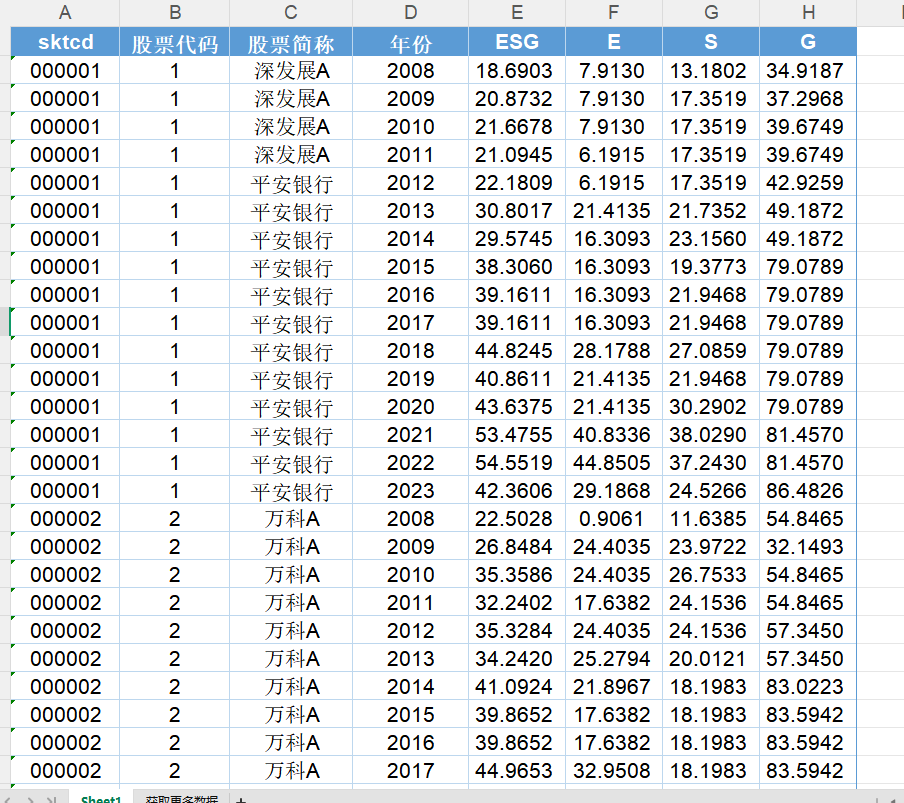This screenshot has width=904, height=803.
Task: Choose the G score cell 34.9187
Action: coord(808,70)
